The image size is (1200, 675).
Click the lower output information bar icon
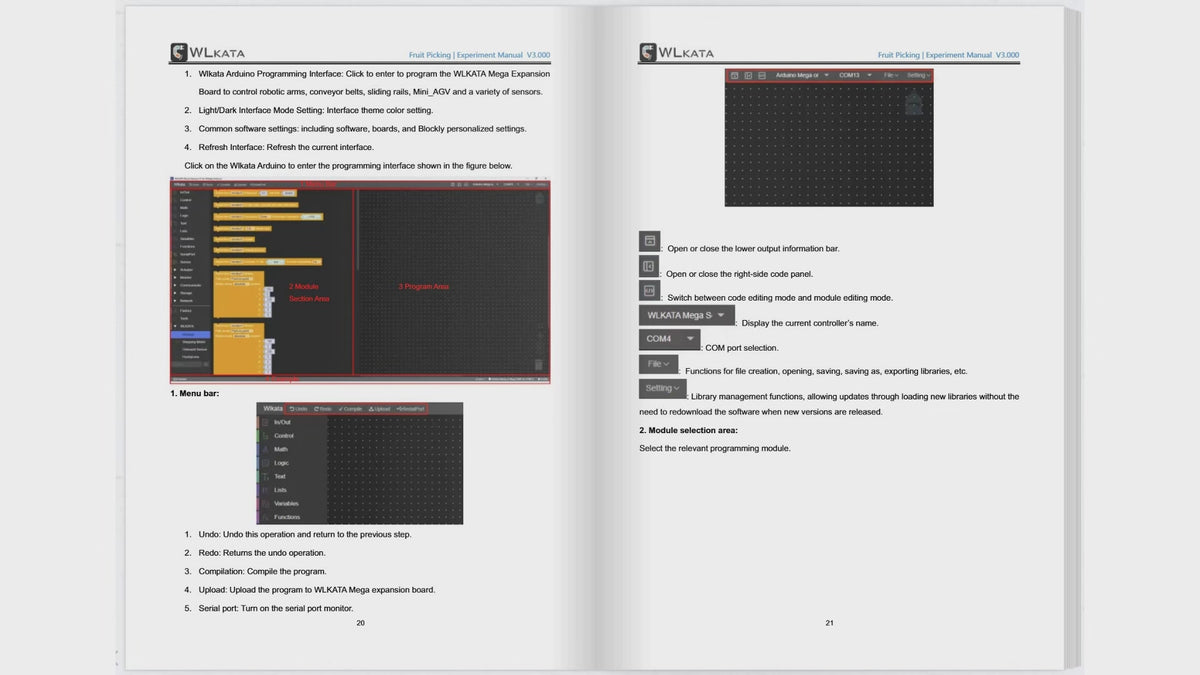point(649,241)
